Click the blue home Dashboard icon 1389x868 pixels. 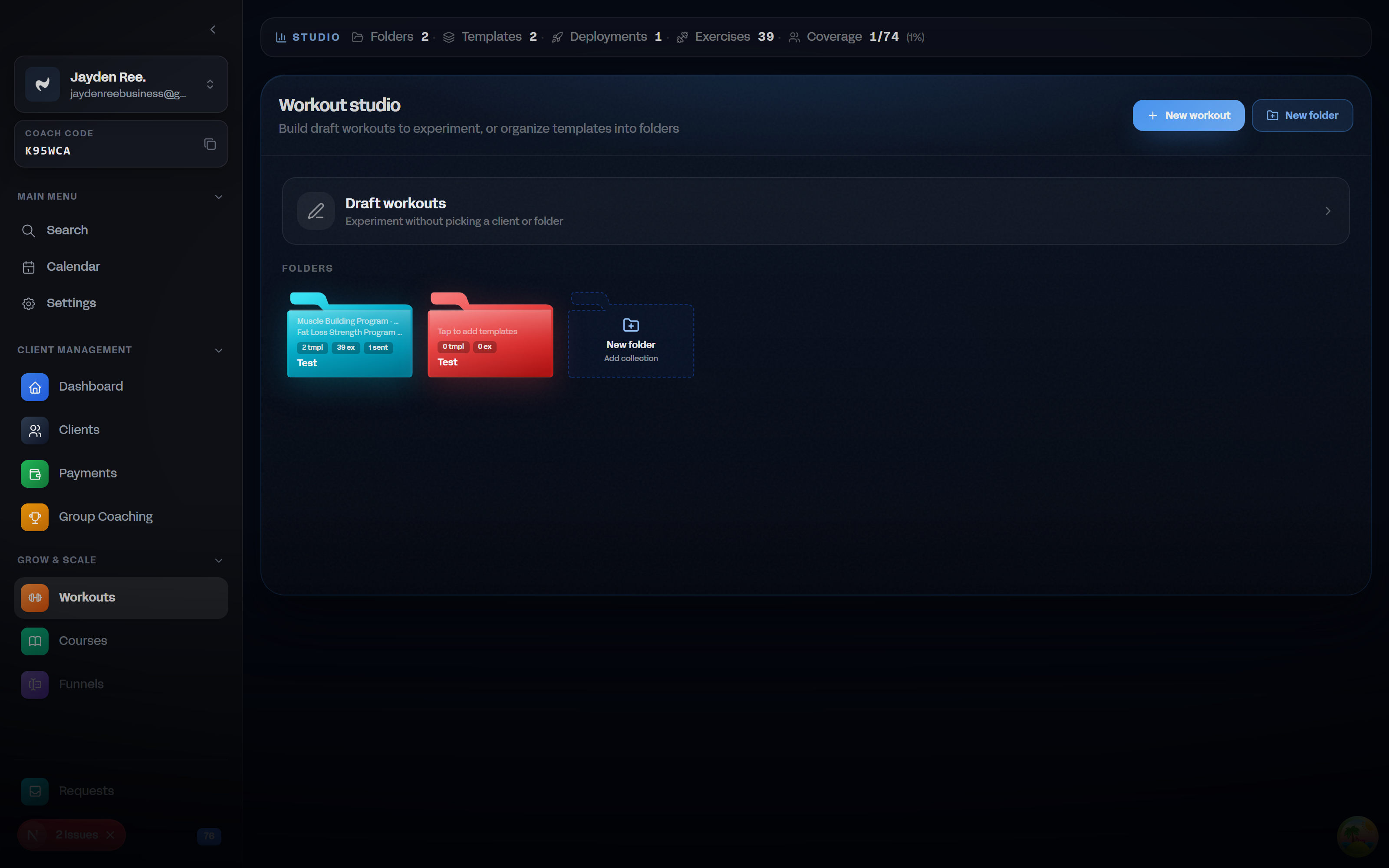pyautogui.click(x=34, y=387)
